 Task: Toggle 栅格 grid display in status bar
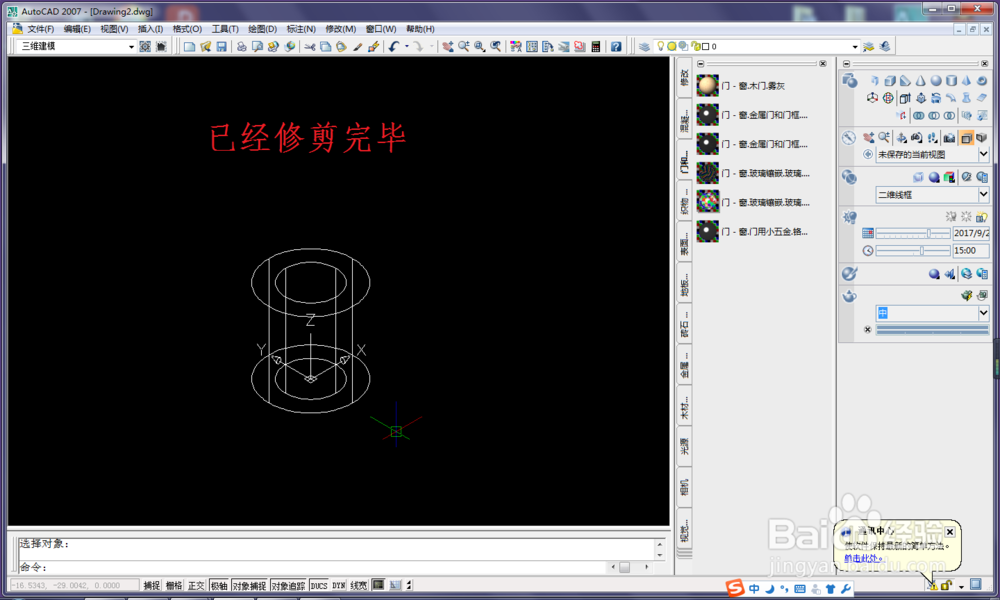174,585
